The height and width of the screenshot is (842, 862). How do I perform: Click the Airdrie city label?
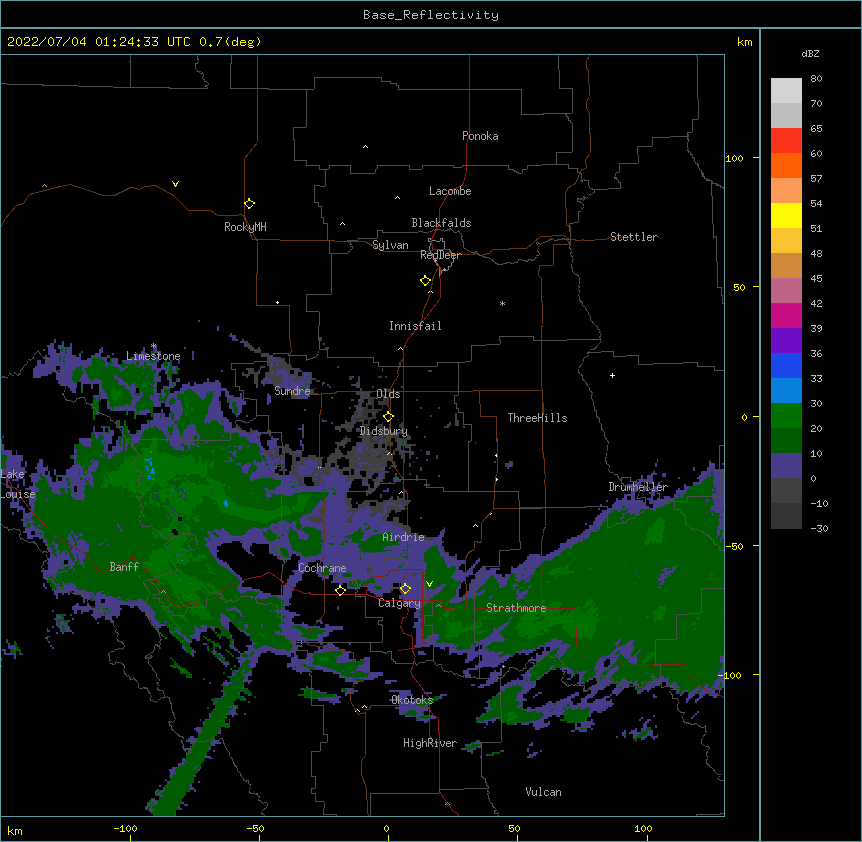click(x=404, y=537)
